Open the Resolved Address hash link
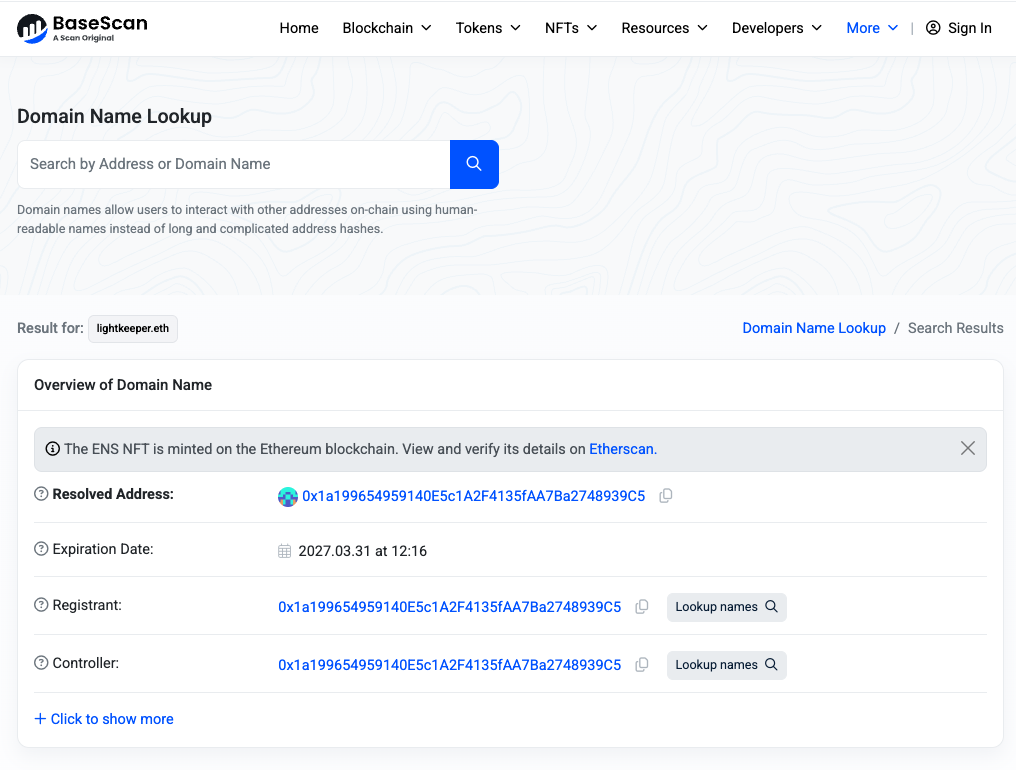 coord(474,496)
